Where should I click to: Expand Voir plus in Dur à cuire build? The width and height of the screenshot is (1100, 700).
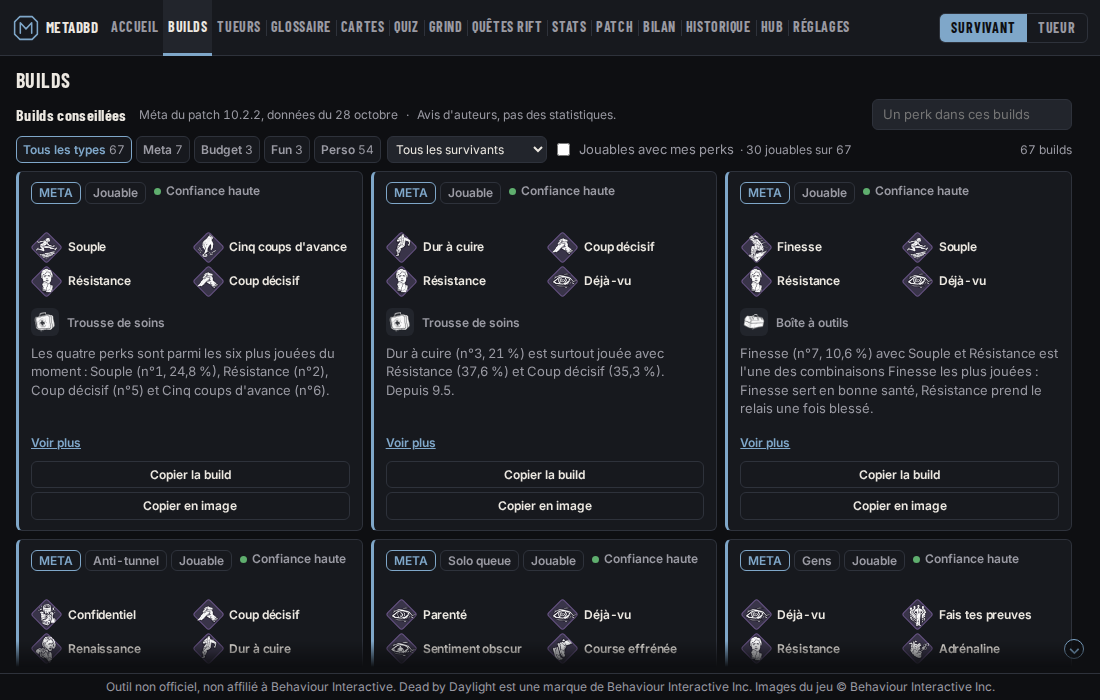tap(410, 443)
